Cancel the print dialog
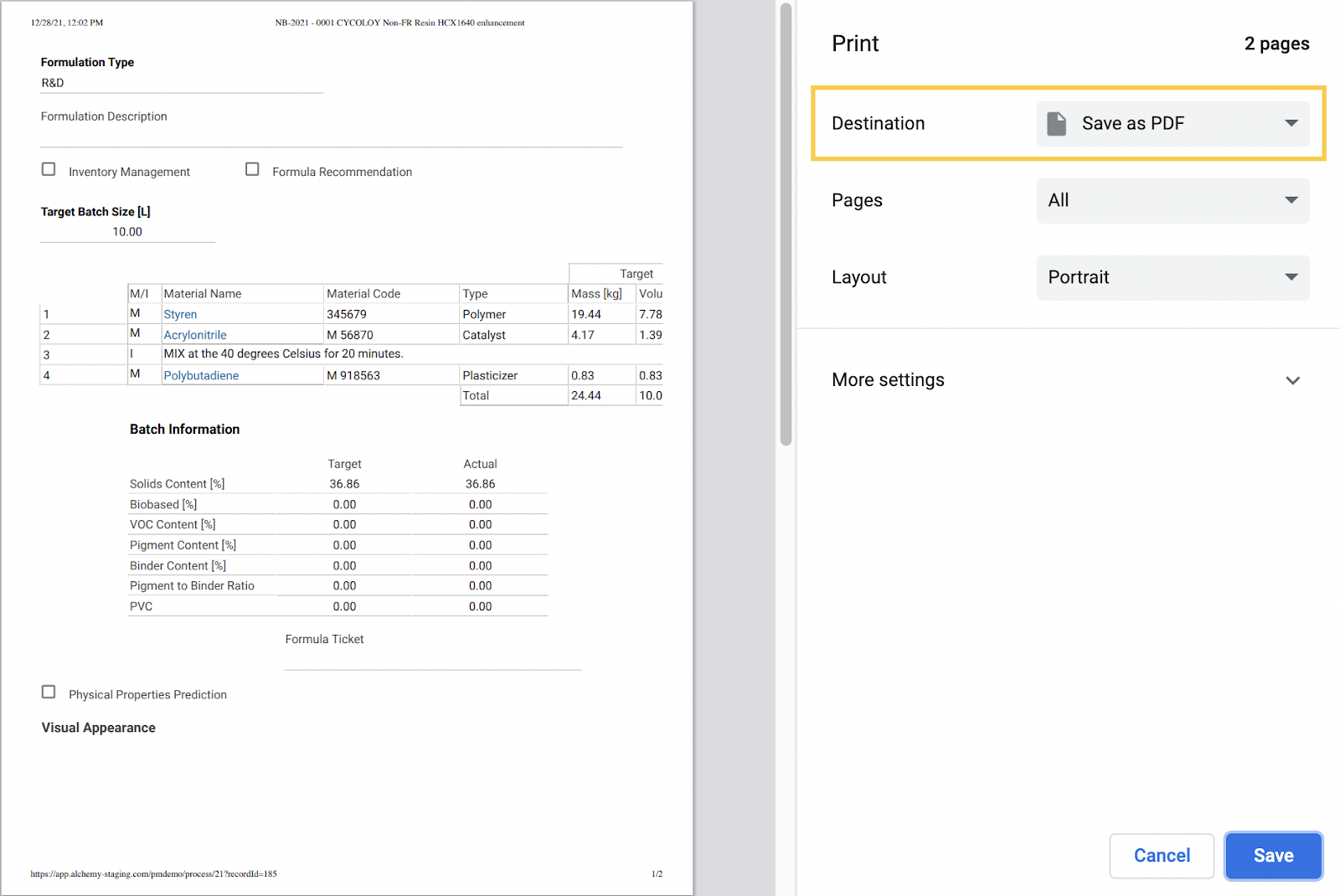 click(x=1162, y=856)
